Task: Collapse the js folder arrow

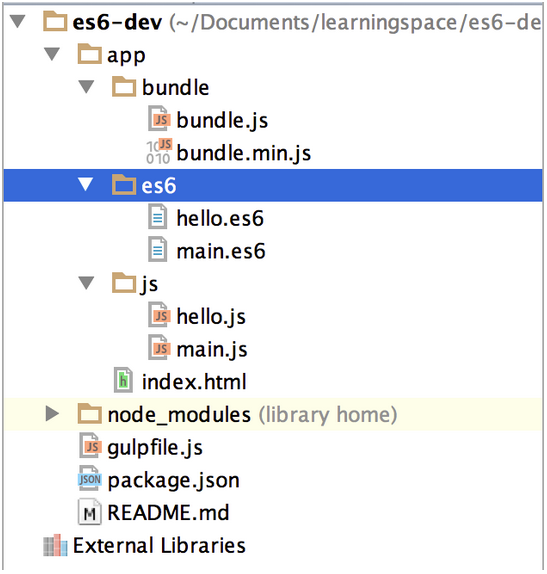Action: (86, 283)
